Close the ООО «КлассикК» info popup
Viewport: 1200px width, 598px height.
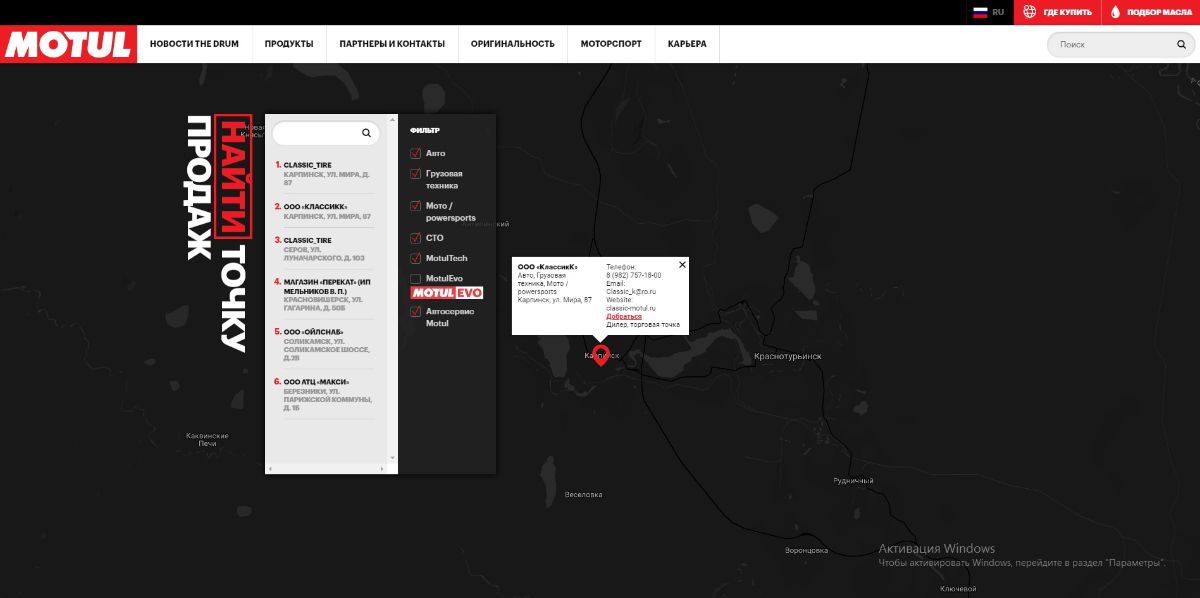[682, 265]
